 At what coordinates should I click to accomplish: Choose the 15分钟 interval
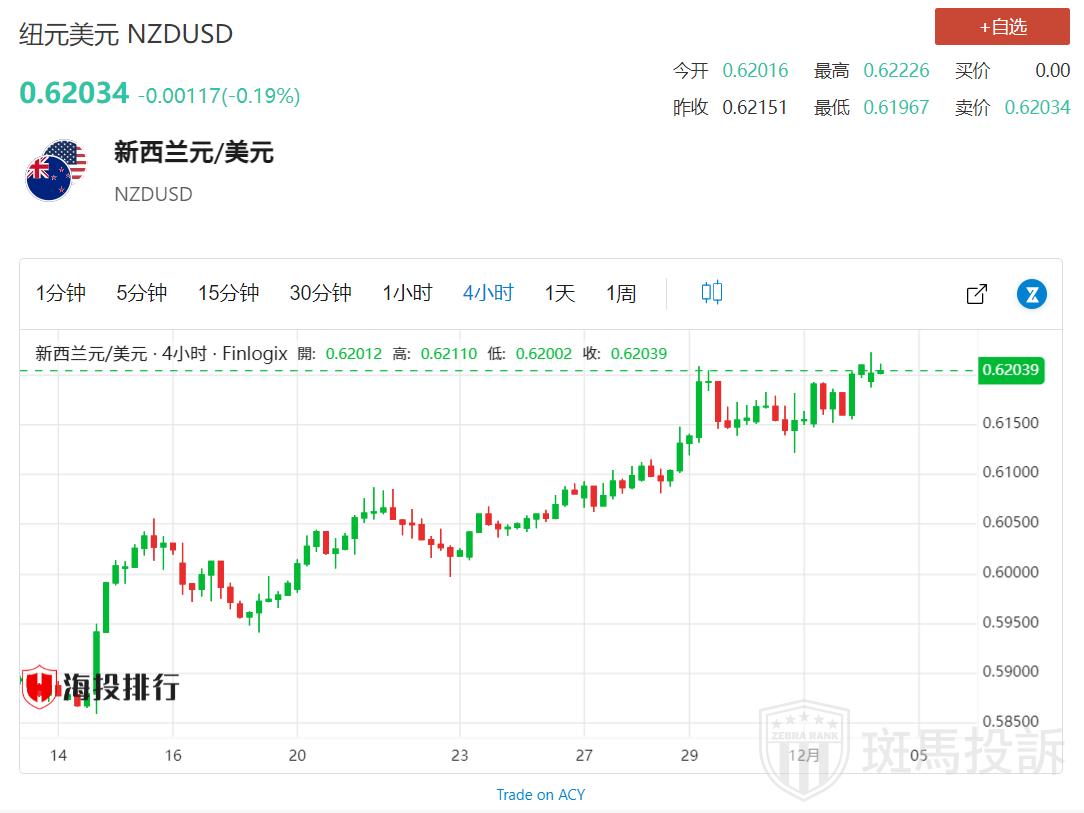point(228,293)
